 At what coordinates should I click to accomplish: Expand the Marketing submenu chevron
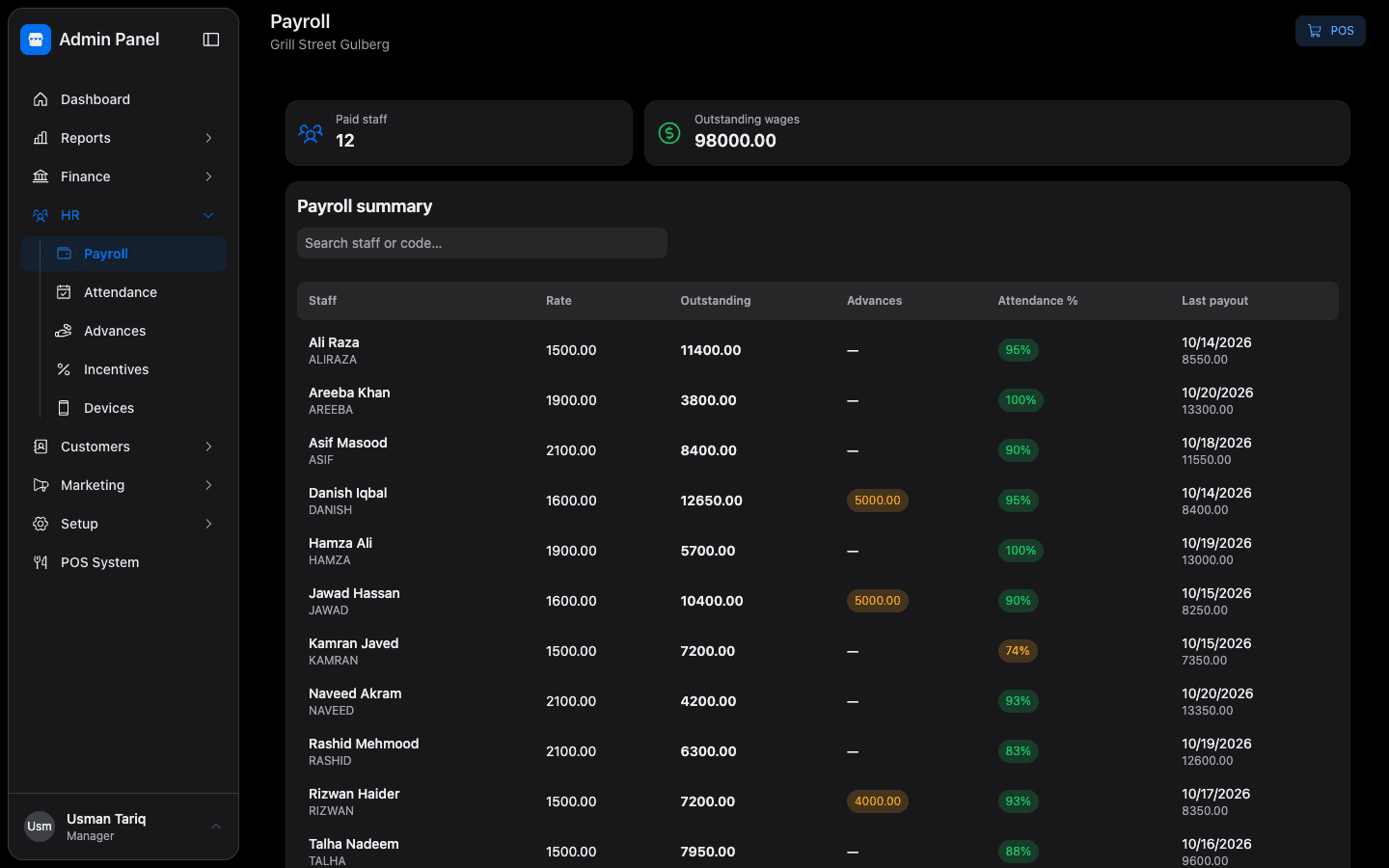(x=208, y=485)
